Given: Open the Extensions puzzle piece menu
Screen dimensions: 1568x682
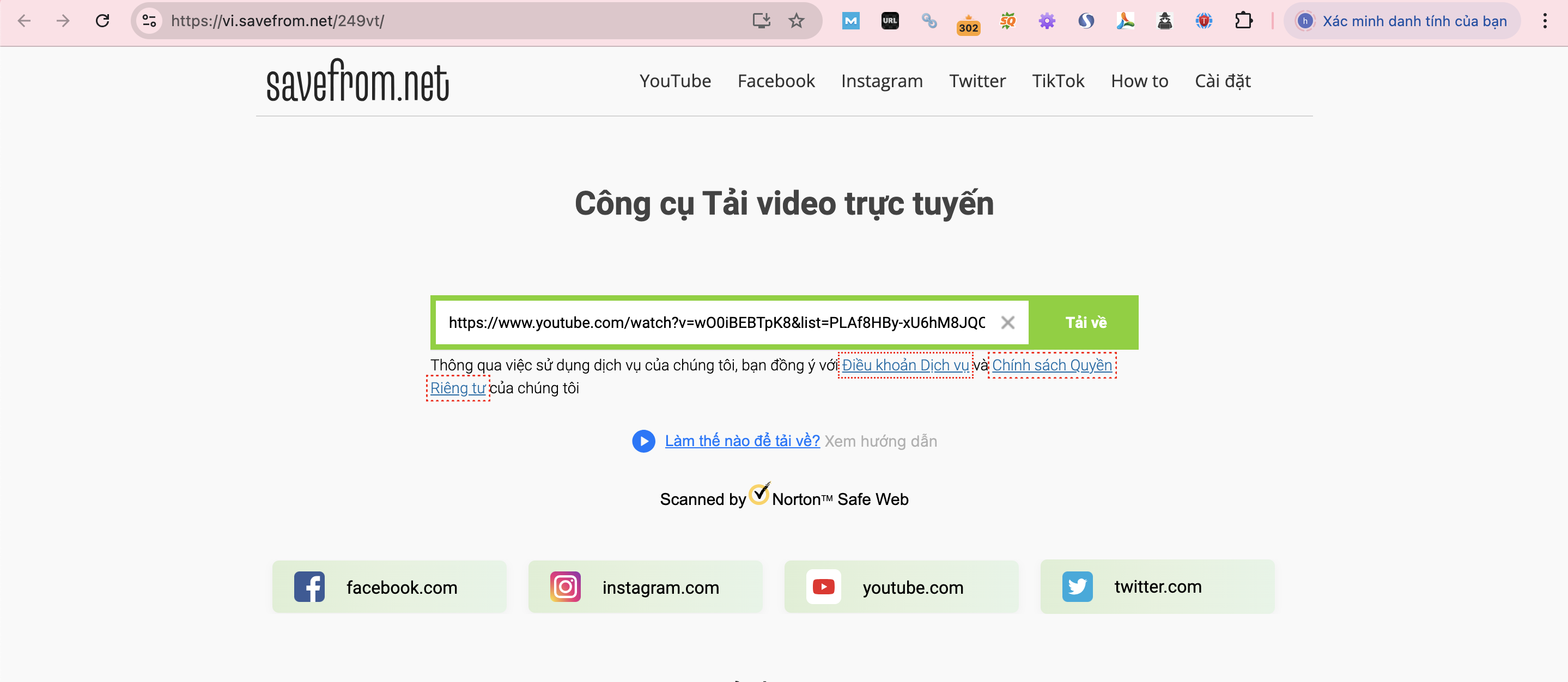Looking at the screenshot, I should pos(1244,21).
